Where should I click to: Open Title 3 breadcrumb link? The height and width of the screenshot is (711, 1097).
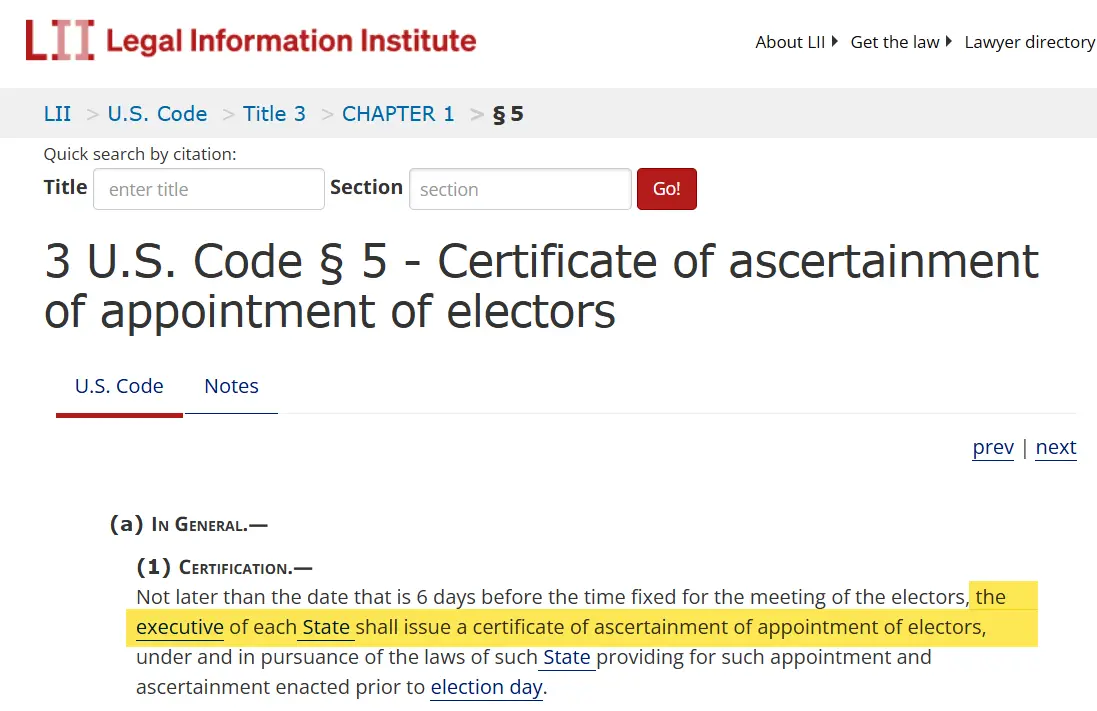coord(274,114)
